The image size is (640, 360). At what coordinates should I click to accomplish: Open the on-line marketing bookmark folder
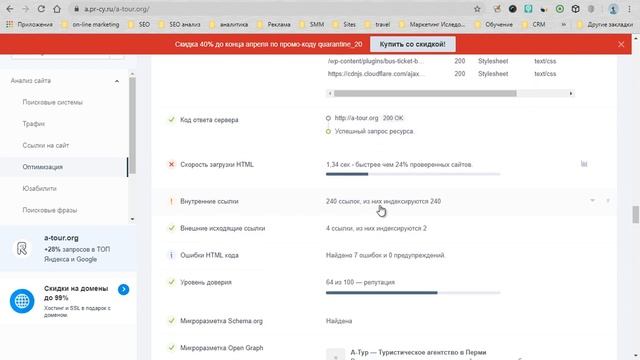click(x=91, y=24)
